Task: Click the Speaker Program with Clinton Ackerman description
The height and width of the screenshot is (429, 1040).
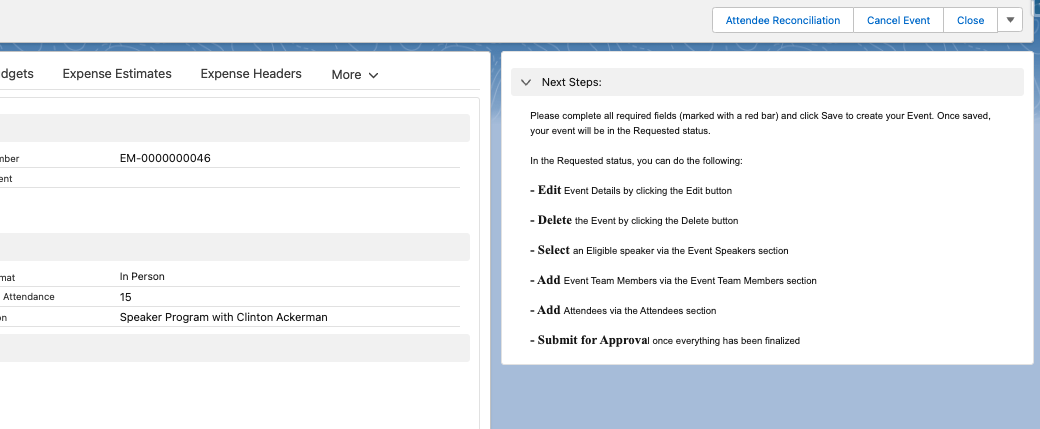Action: pyautogui.click(x=223, y=317)
